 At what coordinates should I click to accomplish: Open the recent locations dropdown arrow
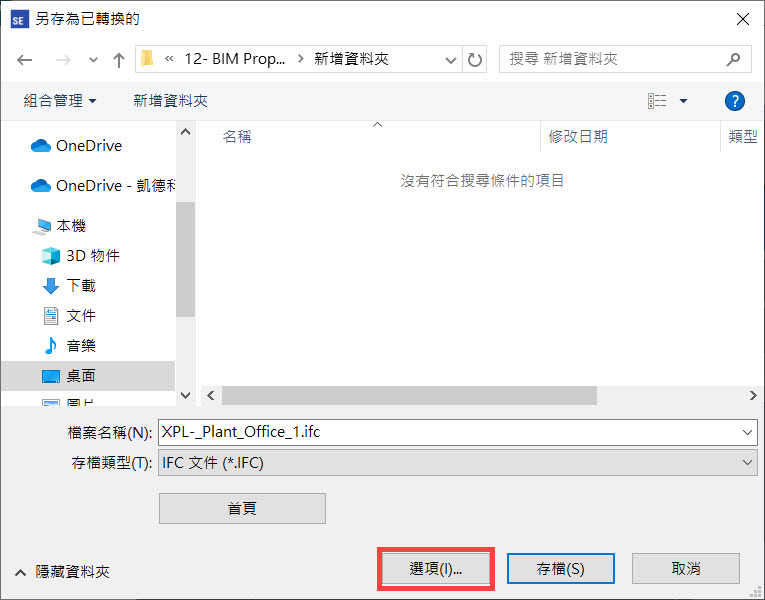pyautogui.click(x=93, y=60)
